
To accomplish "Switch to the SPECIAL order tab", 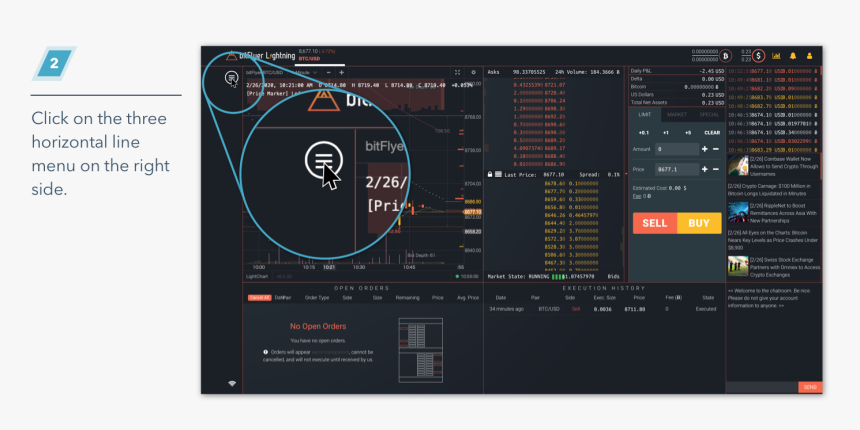I will pyautogui.click(x=708, y=115).
